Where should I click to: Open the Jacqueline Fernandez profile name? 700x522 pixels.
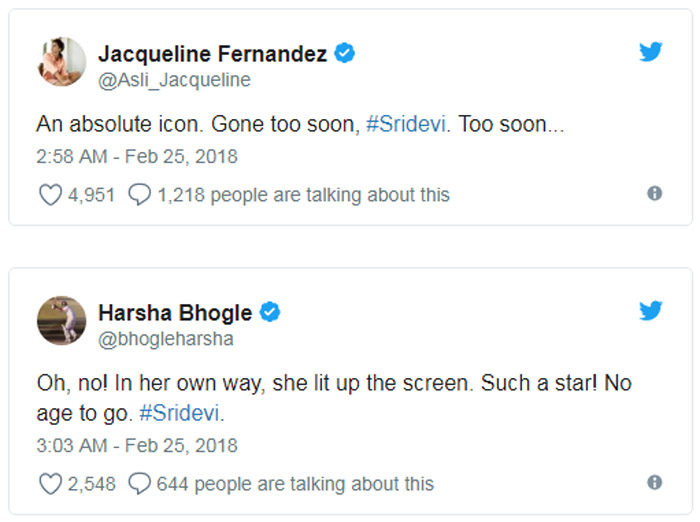pos(212,54)
